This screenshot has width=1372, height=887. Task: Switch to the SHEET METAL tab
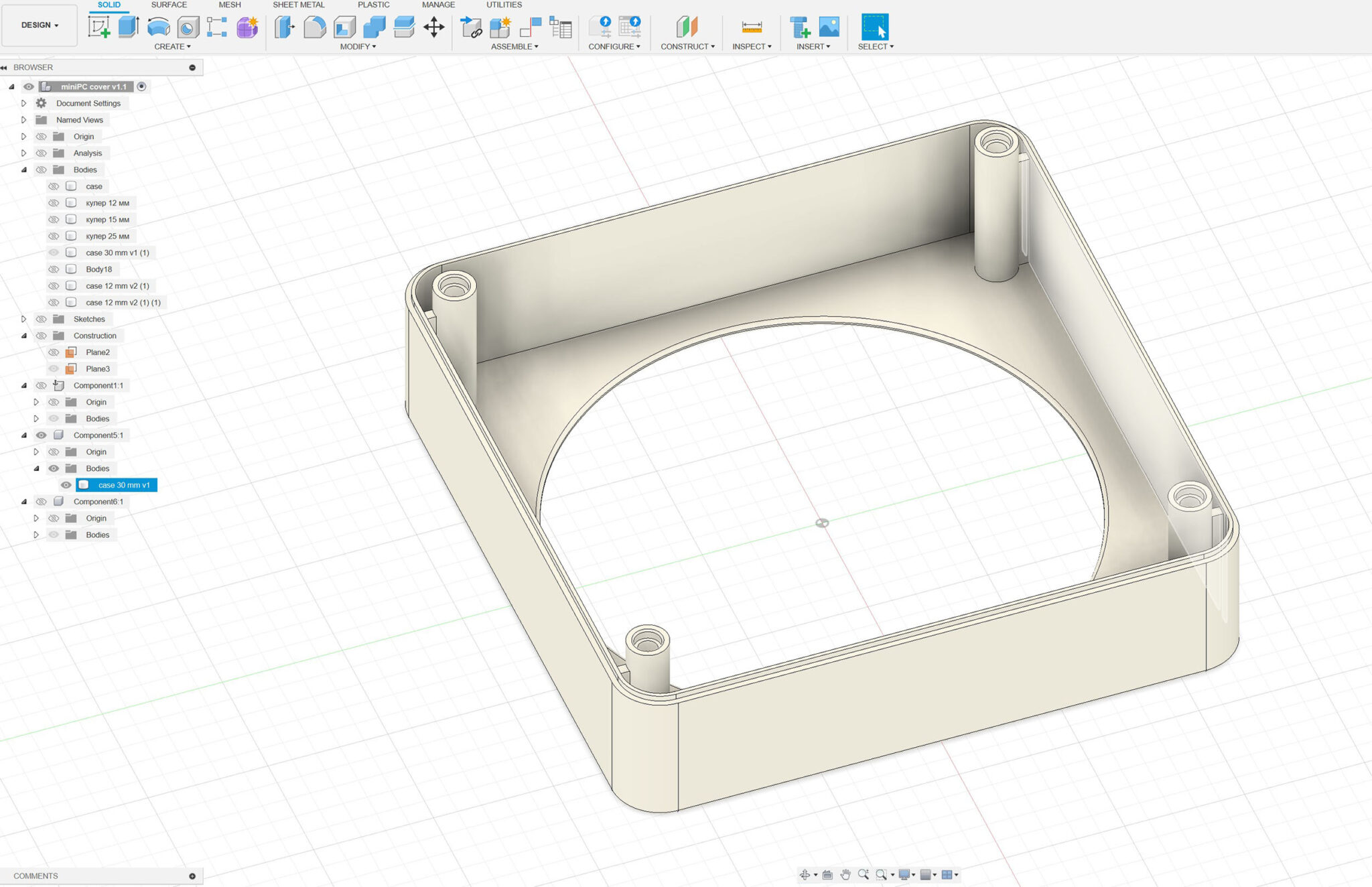(298, 5)
